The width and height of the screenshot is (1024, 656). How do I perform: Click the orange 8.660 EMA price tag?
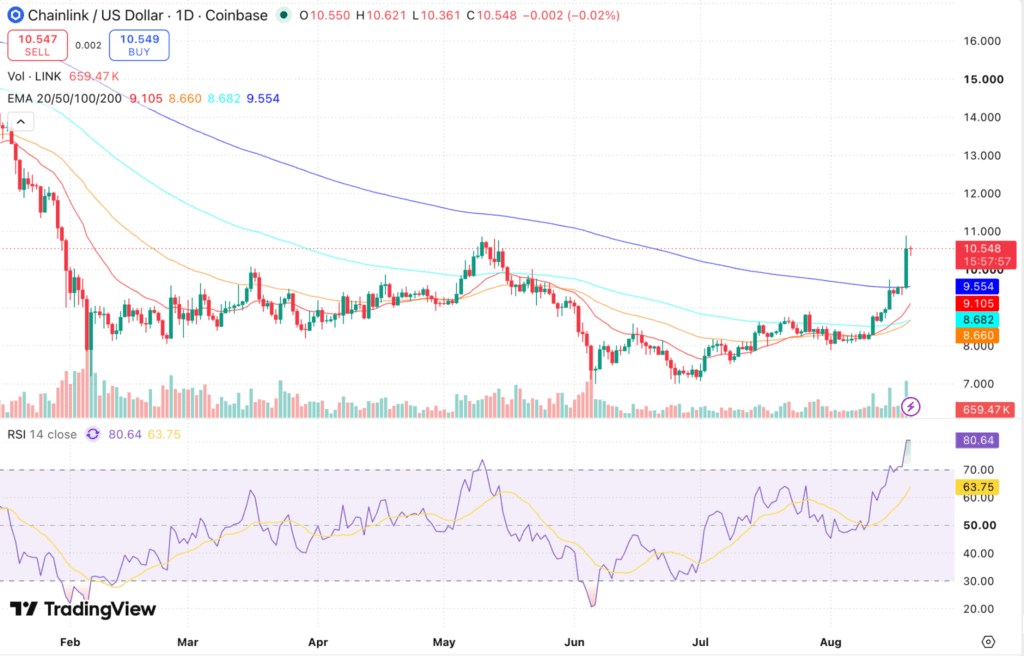coord(977,336)
